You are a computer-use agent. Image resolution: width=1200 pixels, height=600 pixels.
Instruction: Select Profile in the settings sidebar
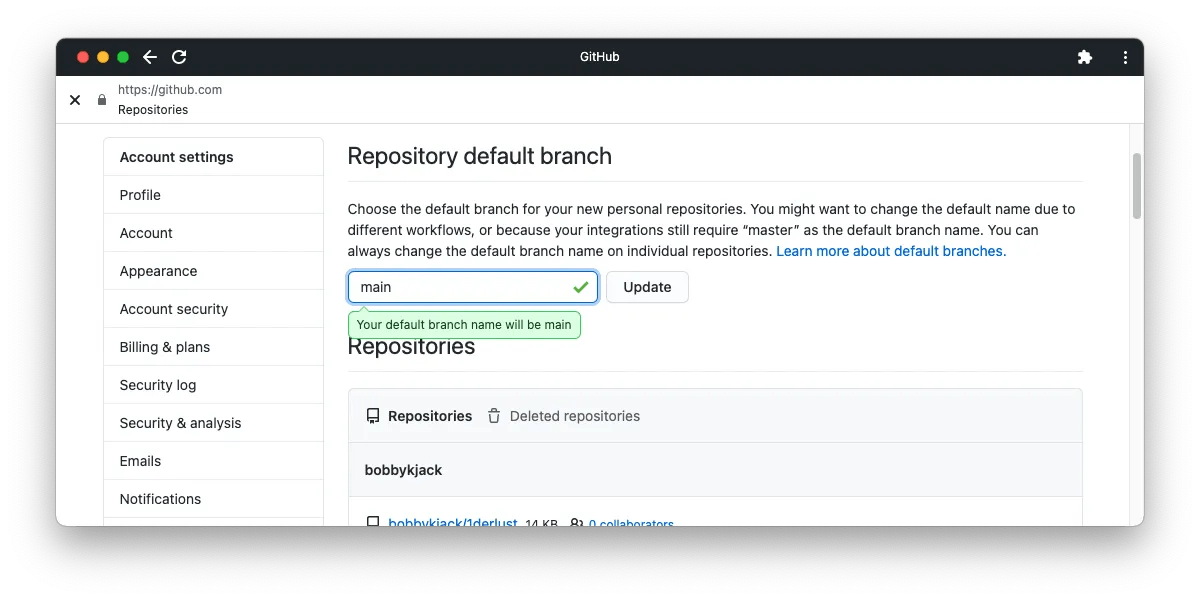pyautogui.click(x=140, y=195)
